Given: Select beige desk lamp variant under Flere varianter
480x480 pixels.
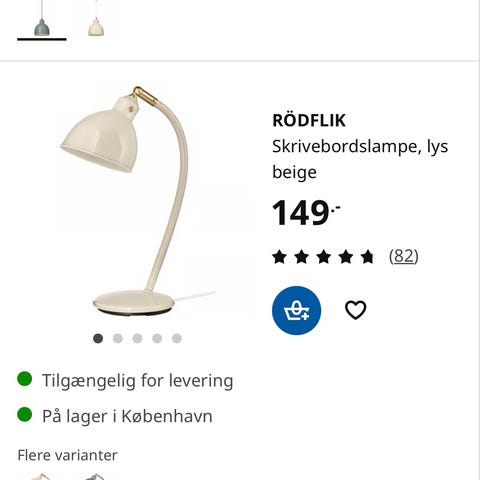Looking at the screenshot, I should (x=41, y=476).
